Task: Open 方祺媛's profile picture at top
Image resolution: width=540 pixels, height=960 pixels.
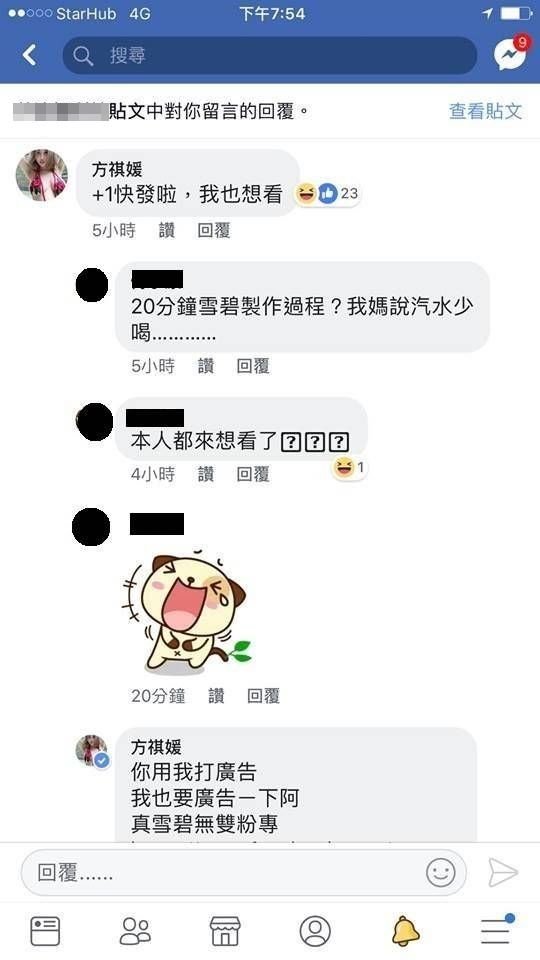Action: (42, 175)
